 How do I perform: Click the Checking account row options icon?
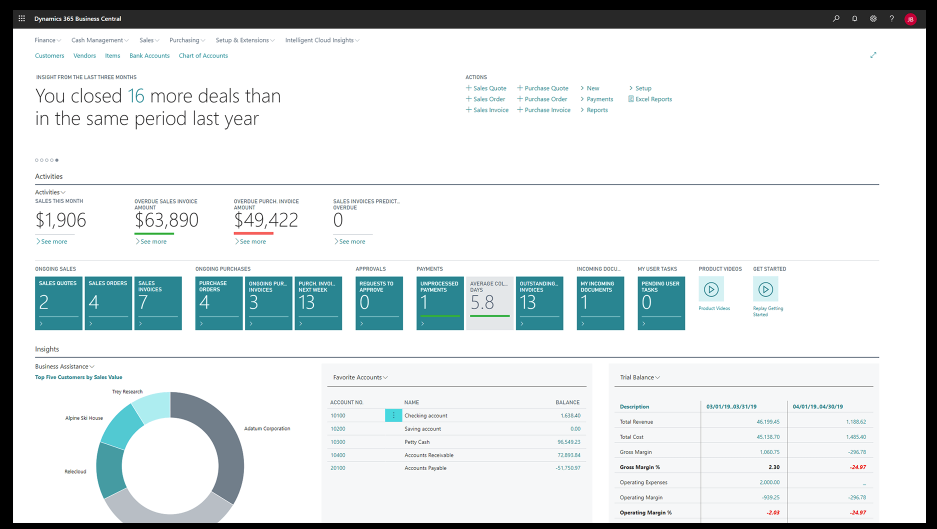pyautogui.click(x=393, y=415)
